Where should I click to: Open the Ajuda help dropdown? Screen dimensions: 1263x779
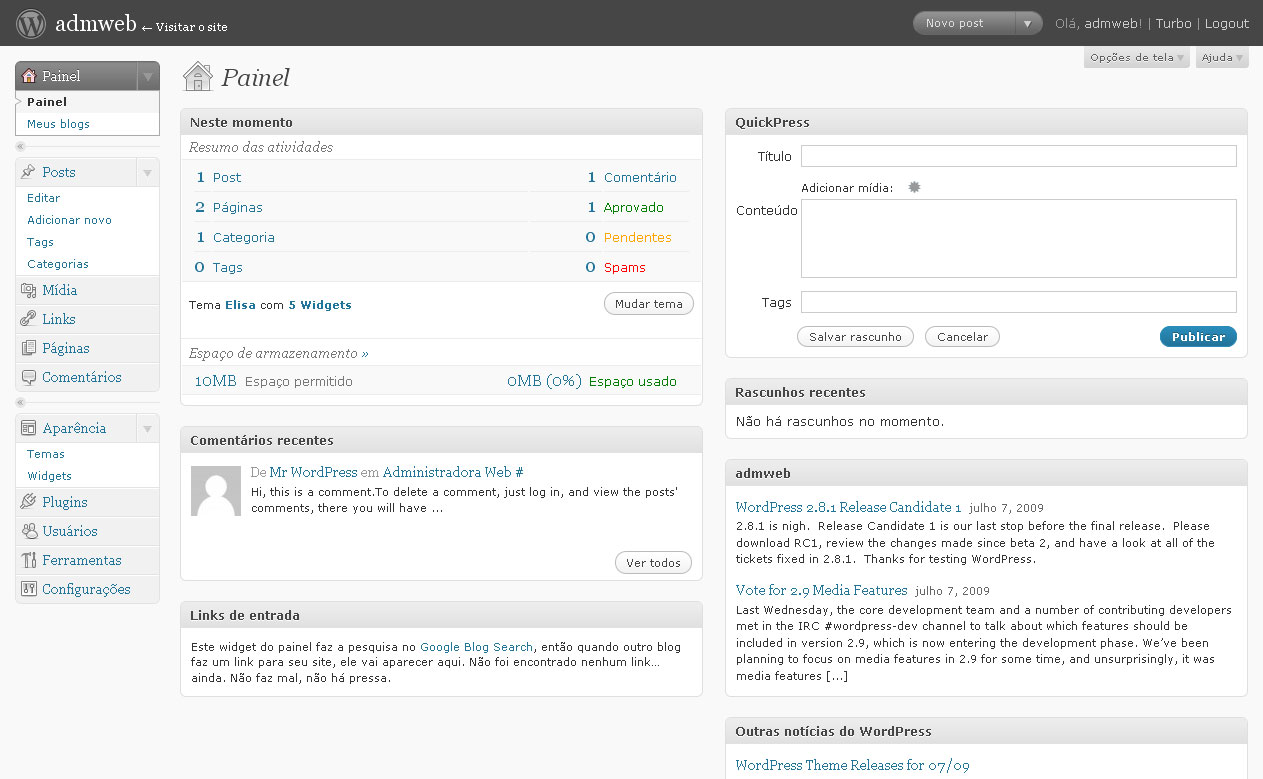1222,58
